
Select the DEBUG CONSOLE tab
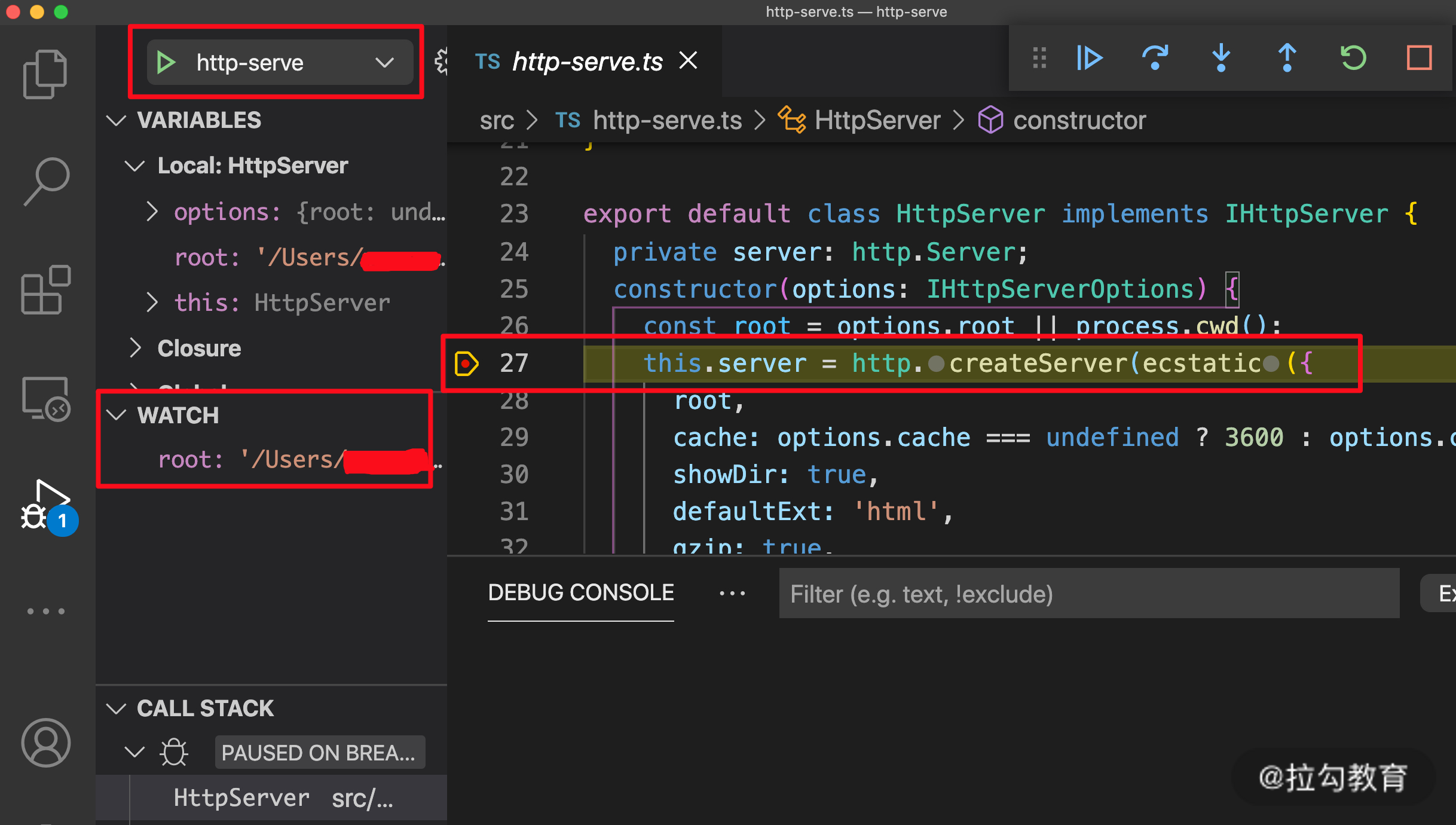580,592
